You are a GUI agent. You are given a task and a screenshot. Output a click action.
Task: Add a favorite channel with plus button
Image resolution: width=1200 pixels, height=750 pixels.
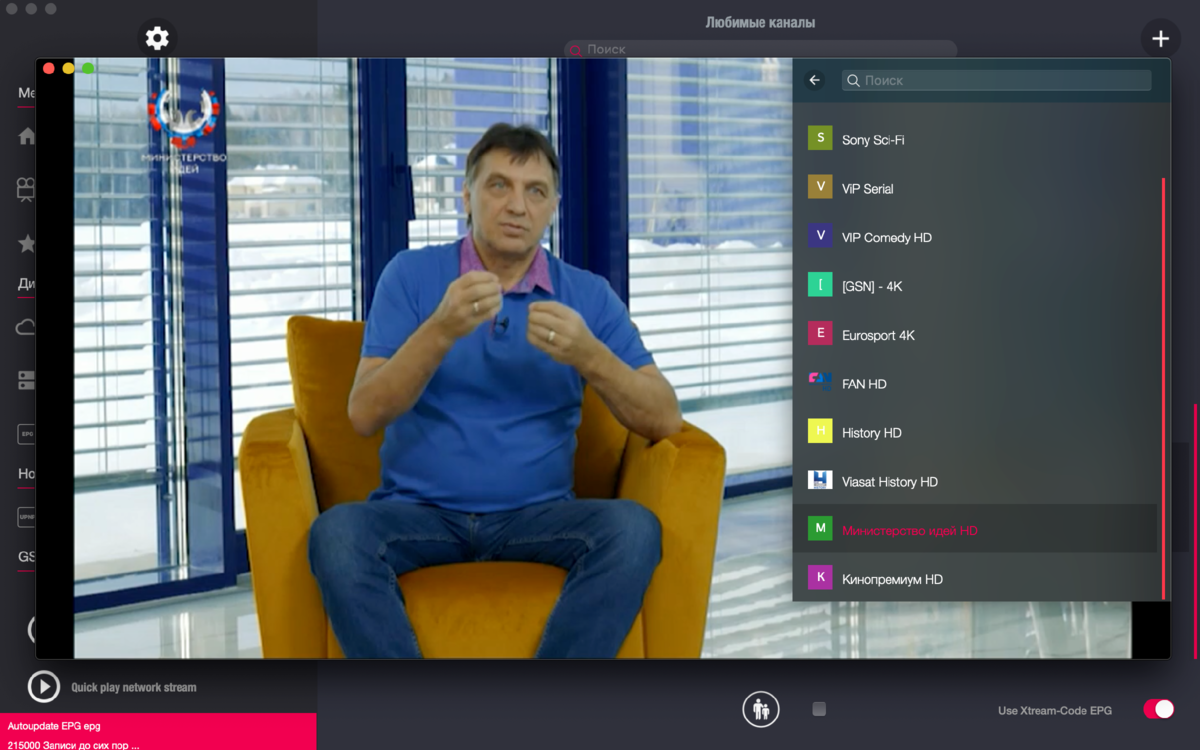pyautogui.click(x=1160, y=38)
